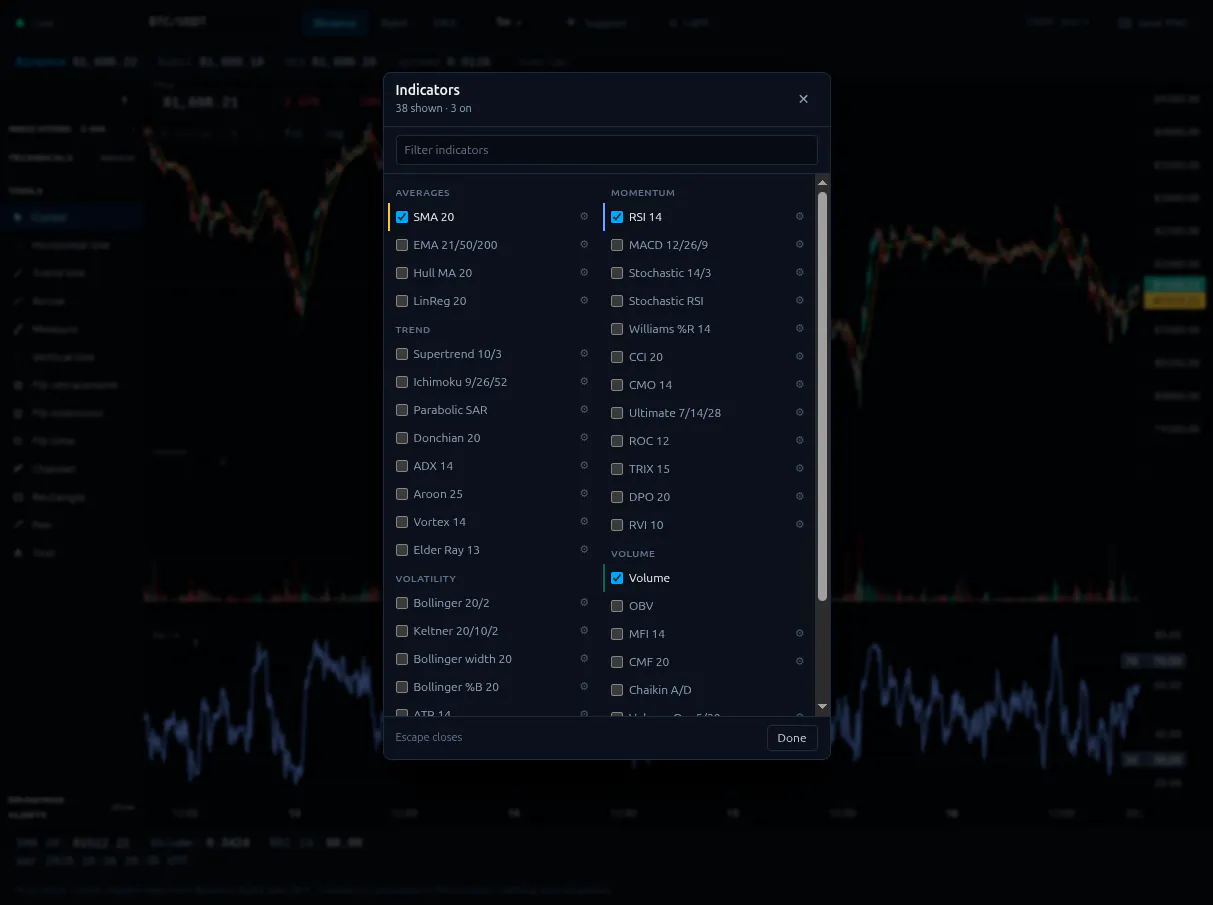Click the CMO 14 indicator label

click(x=651, y=385)
